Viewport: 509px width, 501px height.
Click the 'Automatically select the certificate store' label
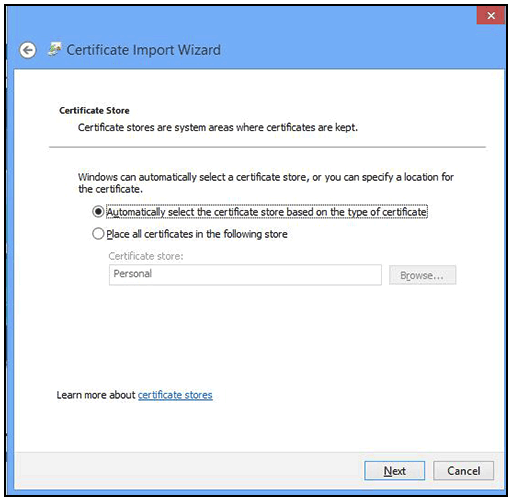[267, 212]
